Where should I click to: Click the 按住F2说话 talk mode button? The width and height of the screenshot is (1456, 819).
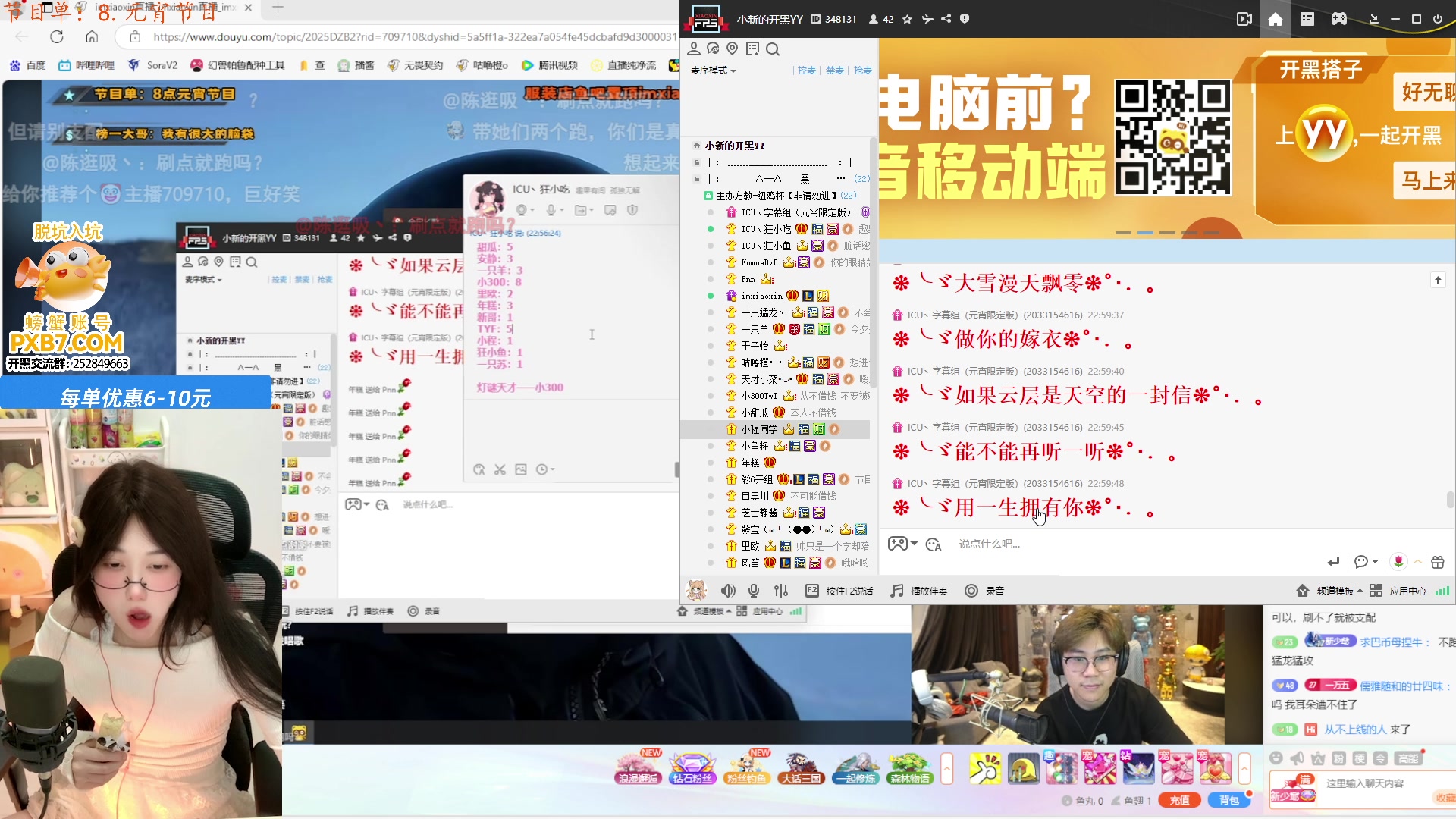tap(839, 591)
